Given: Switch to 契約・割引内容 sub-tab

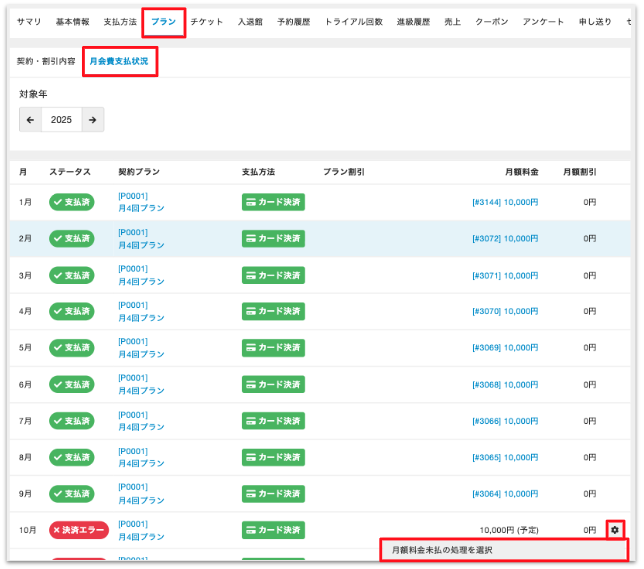Looking at the screenshot, I should point(46,62).
